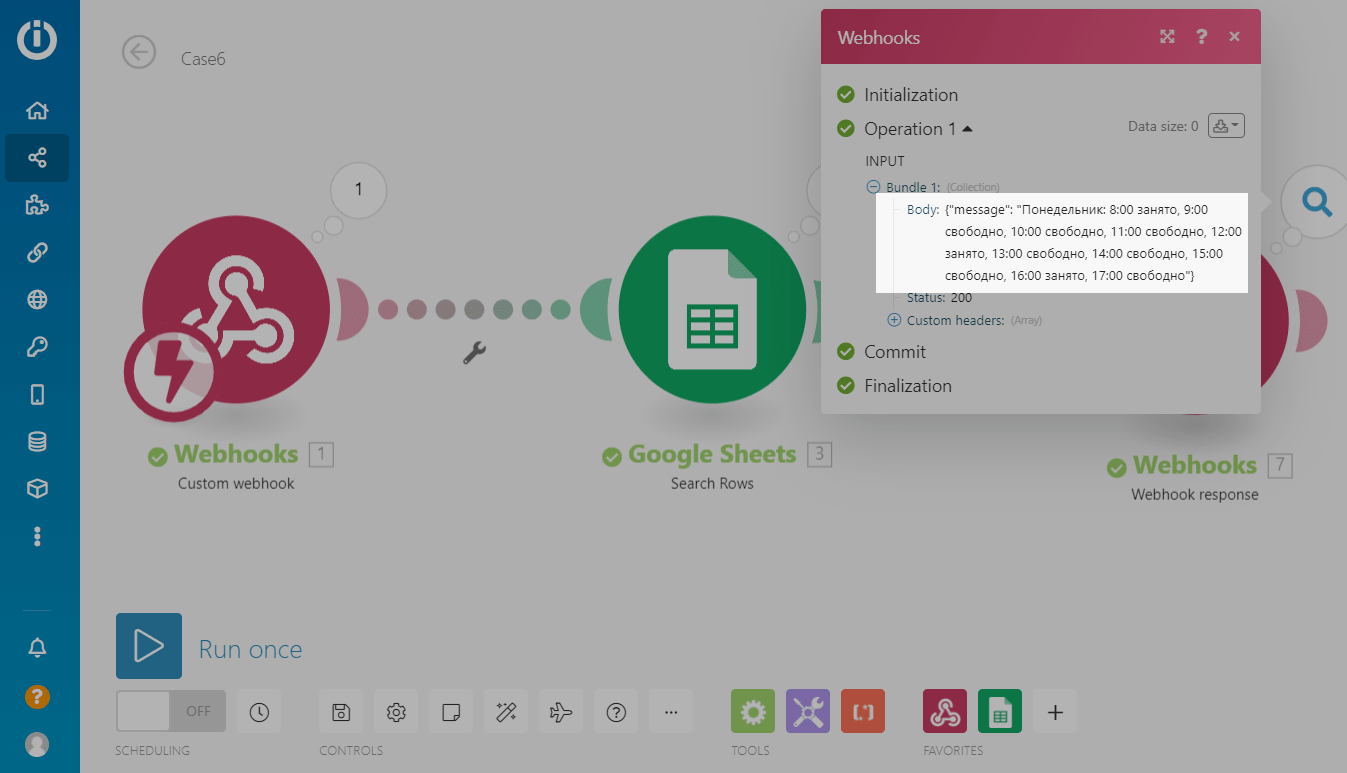Open the Keys icon in sidebar
1347x773 pixels.
(37, 347)
